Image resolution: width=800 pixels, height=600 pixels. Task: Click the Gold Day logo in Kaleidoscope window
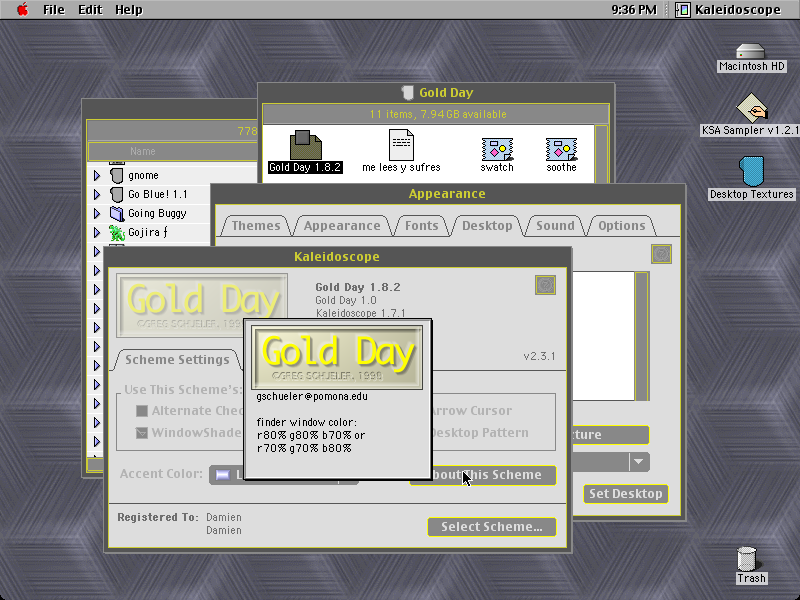click(x=202, y=305)
